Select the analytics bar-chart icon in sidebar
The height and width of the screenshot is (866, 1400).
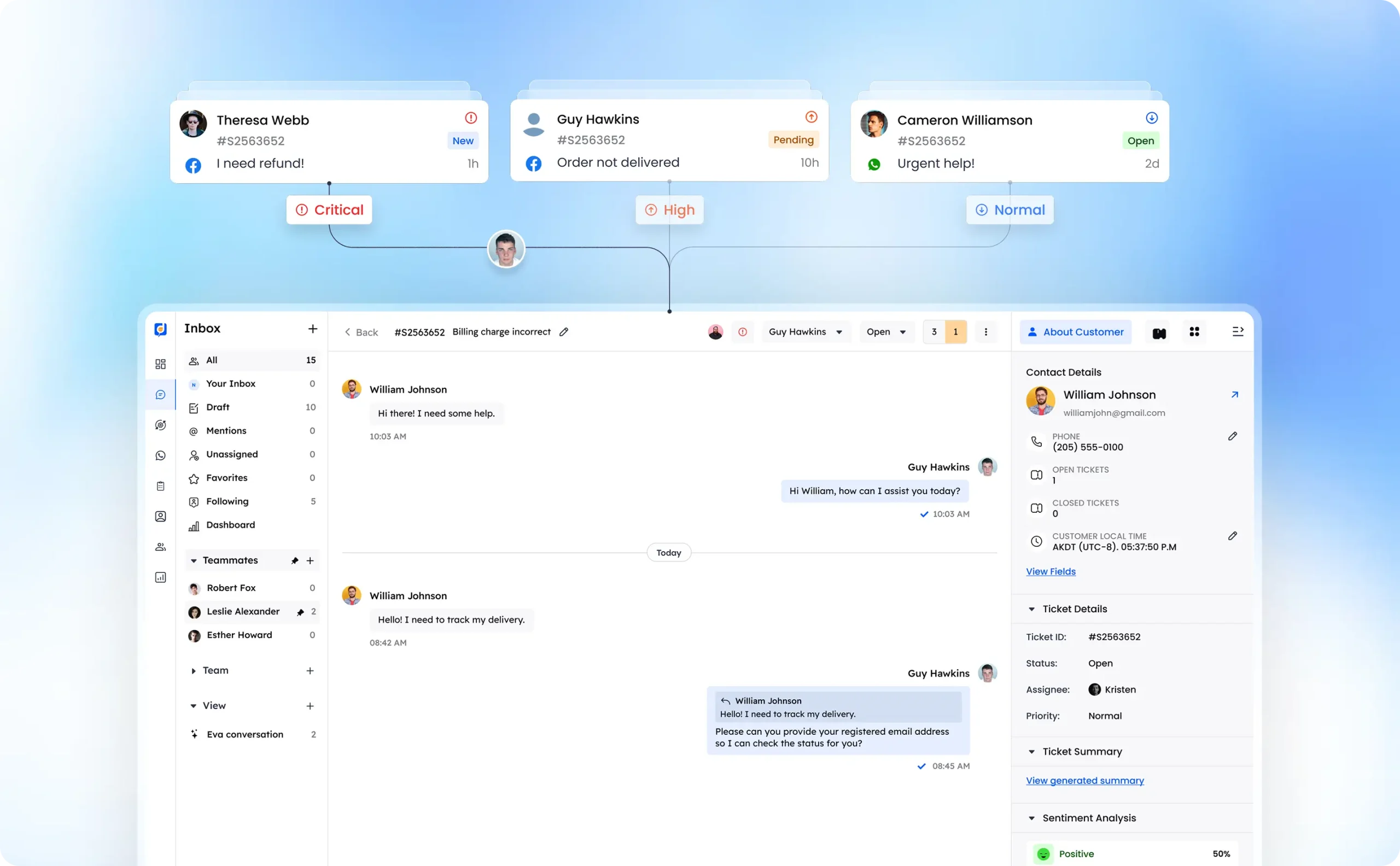(160, 577)
